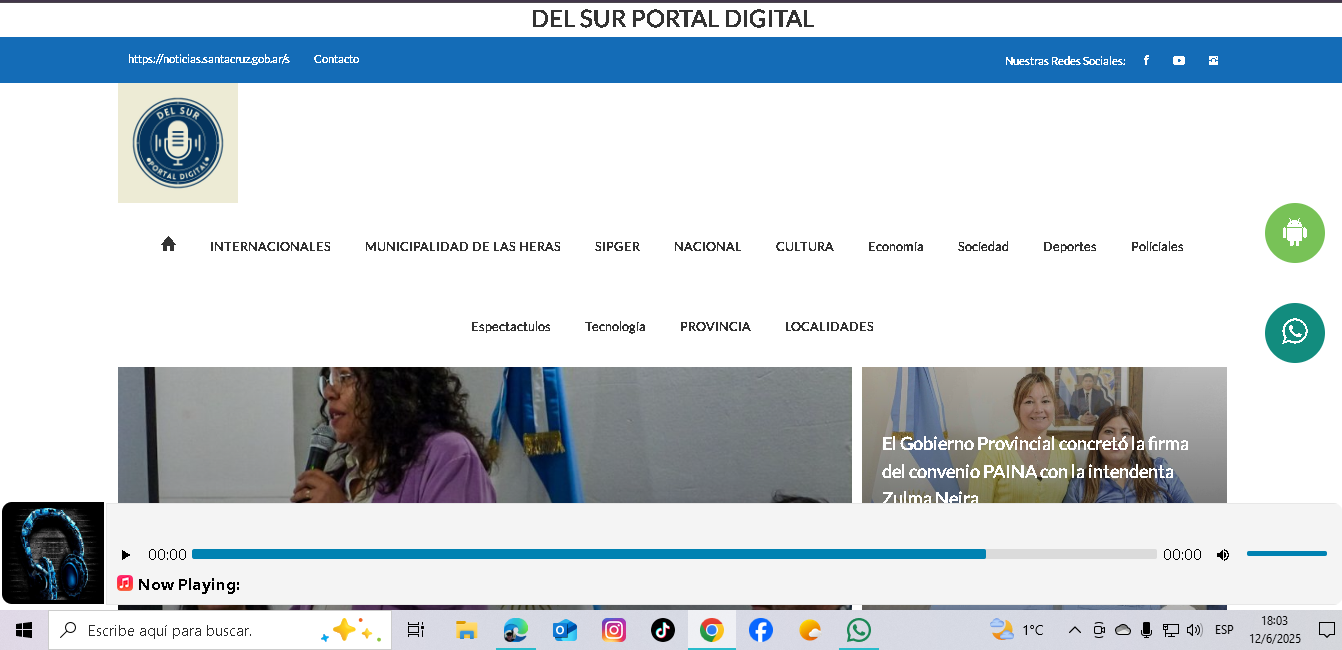Follow the noticias.santacruz.gob.ar link
The image size is (1342, 650).
point(209,59)
